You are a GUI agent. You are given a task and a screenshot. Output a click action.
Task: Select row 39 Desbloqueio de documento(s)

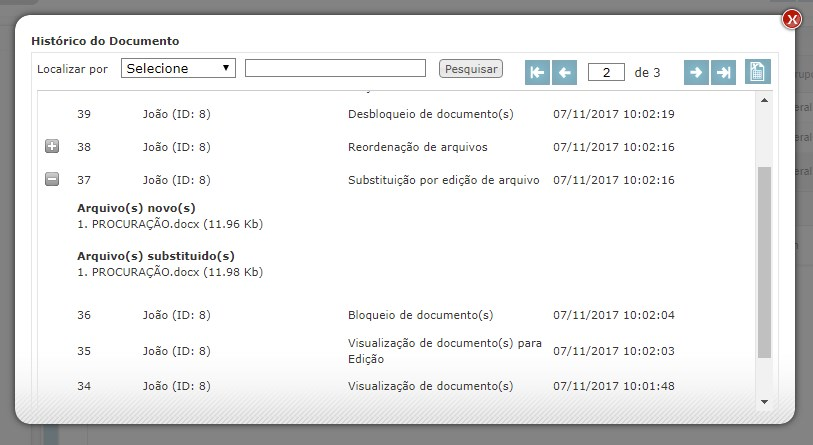coord(430,114)
